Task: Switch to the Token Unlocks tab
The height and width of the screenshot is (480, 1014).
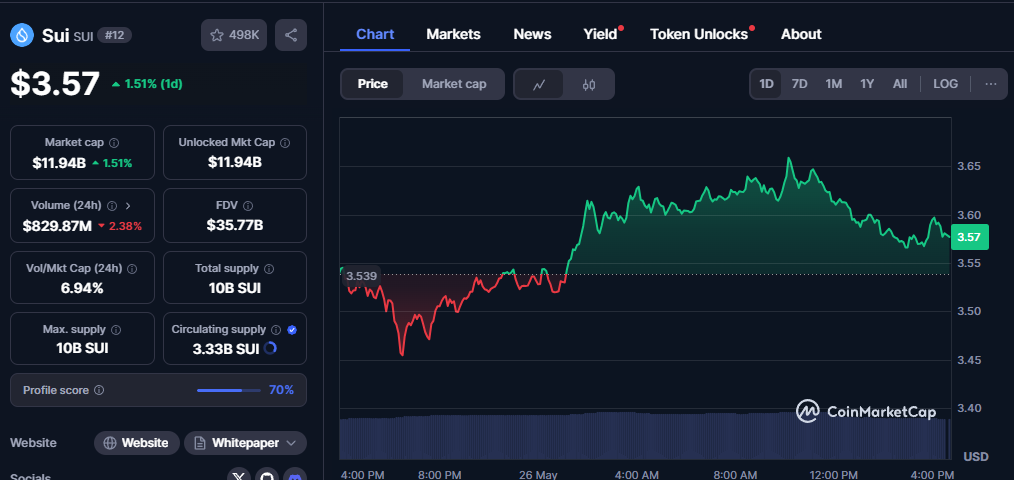Action: point(699,34)
